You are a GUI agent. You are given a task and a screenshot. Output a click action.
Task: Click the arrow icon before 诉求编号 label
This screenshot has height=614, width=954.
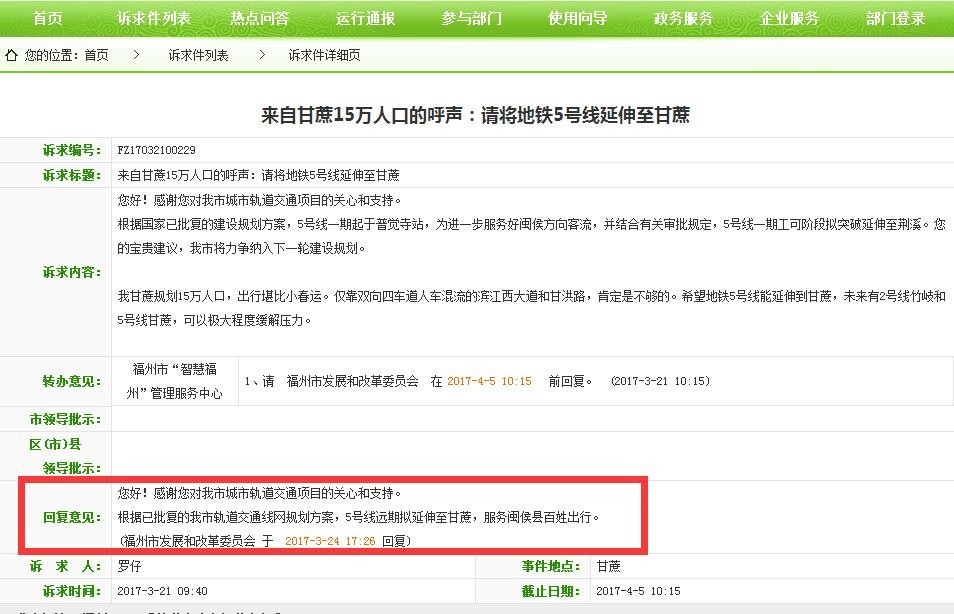[x=37, y=148]
